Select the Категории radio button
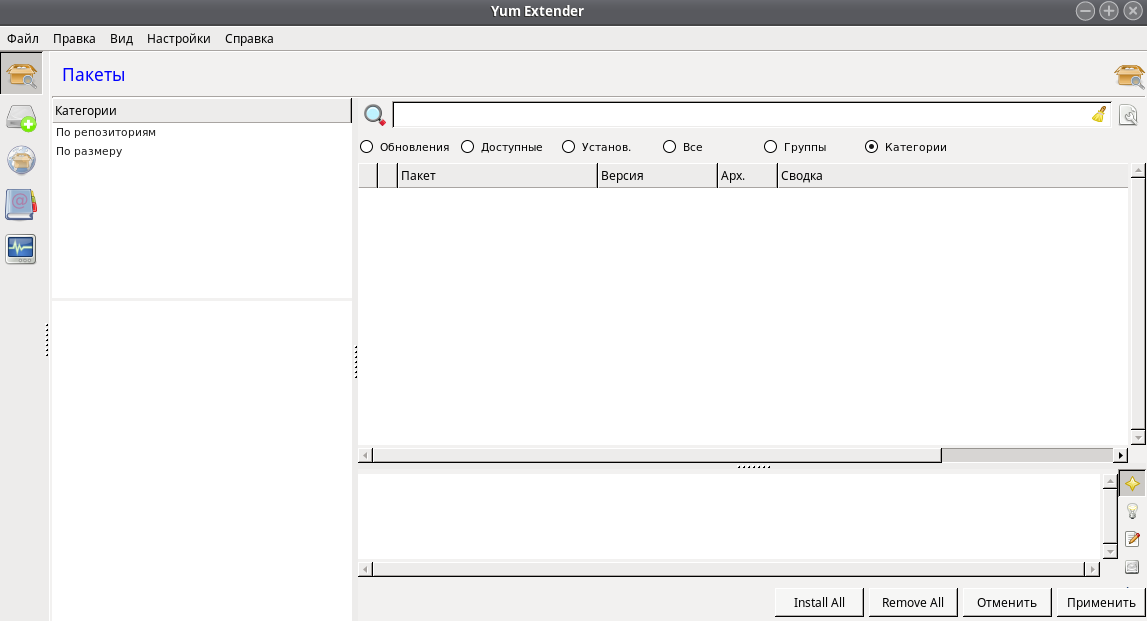Viewport: 1147px width, 621px height. tap(906, 147)
